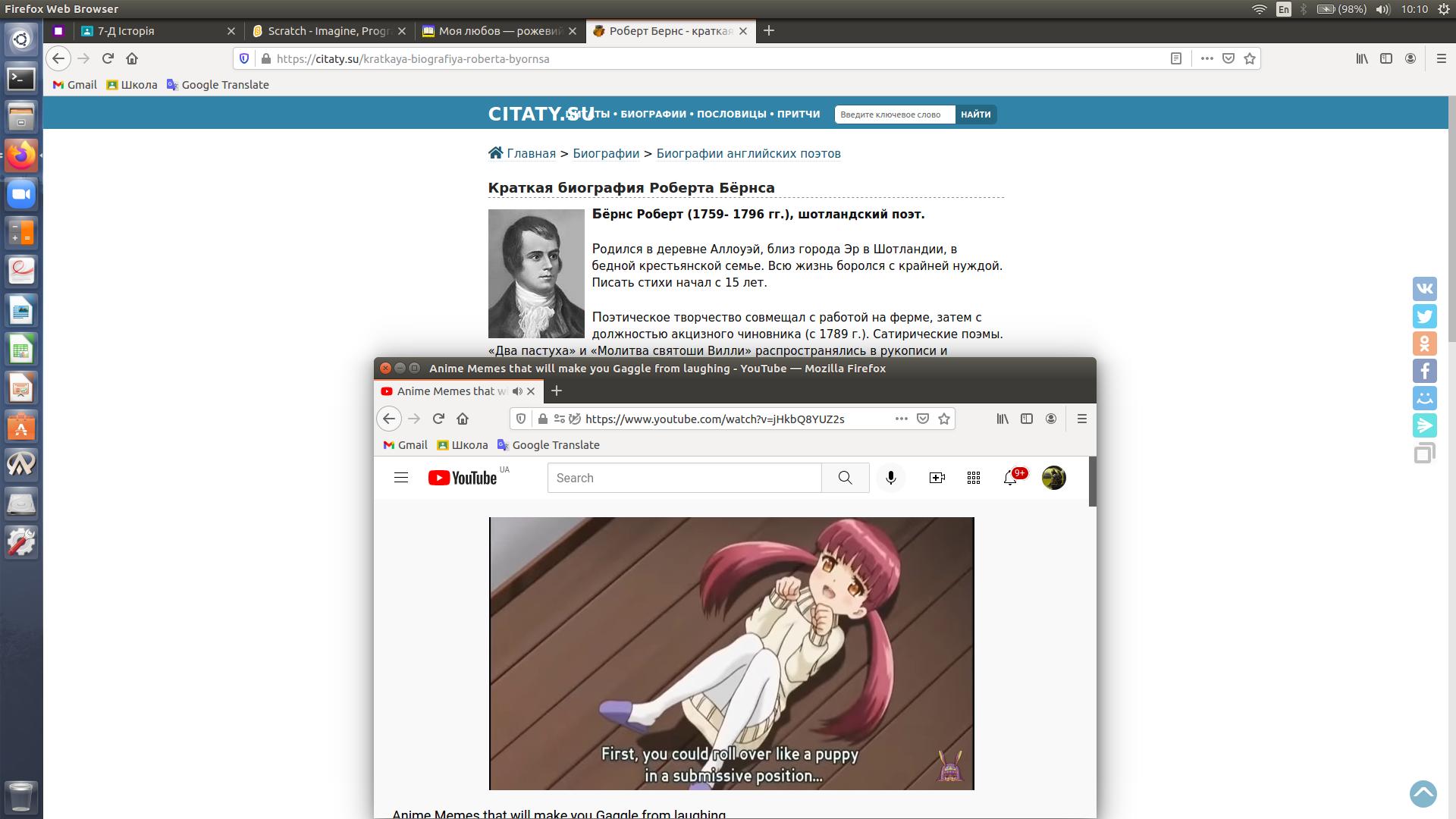Click the YouTube microphone voice search icon
This screenshot has height=819, width=1456.
(x=891, y=478)
